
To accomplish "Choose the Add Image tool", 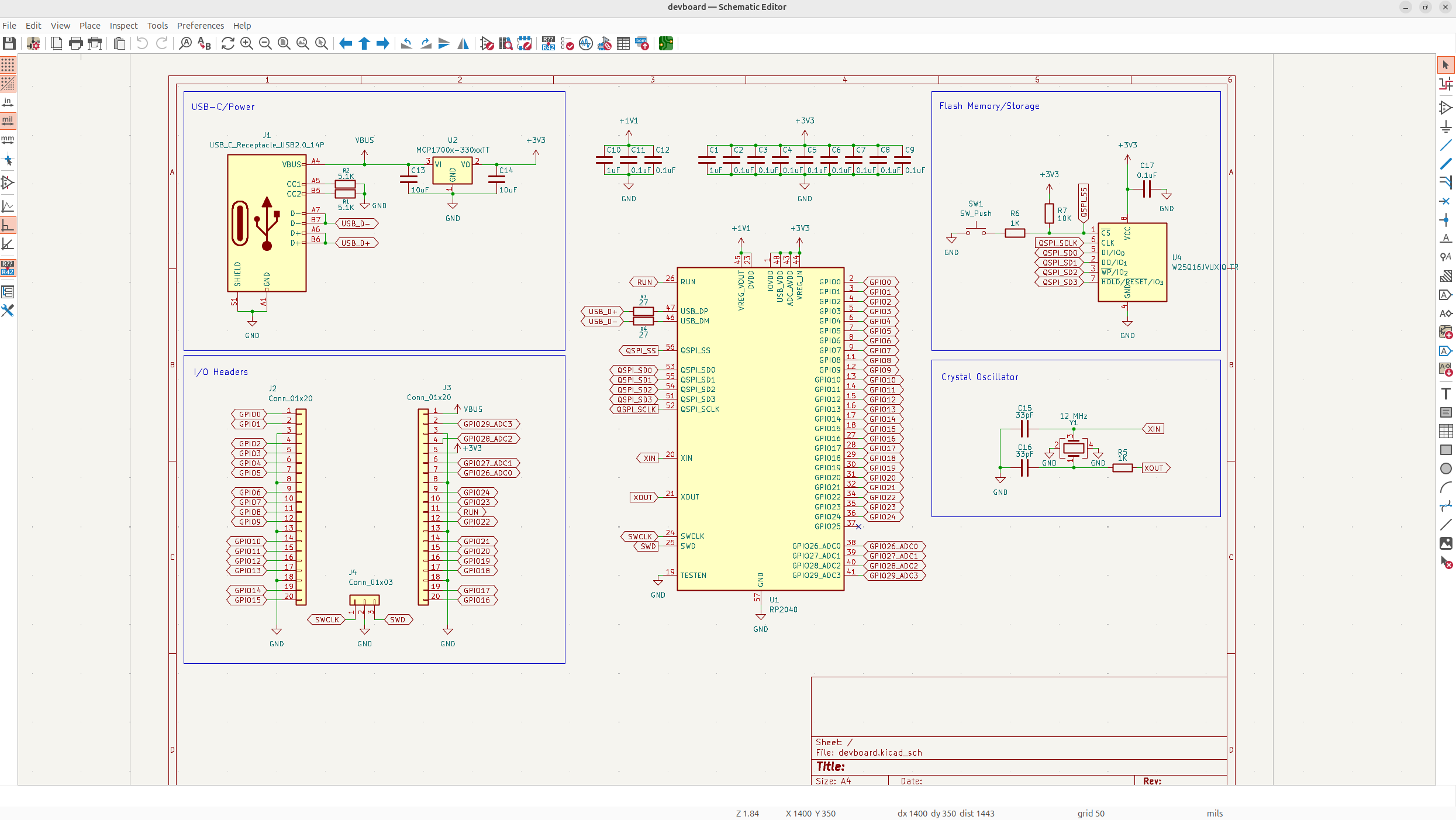I will (x=1445, y=543).
